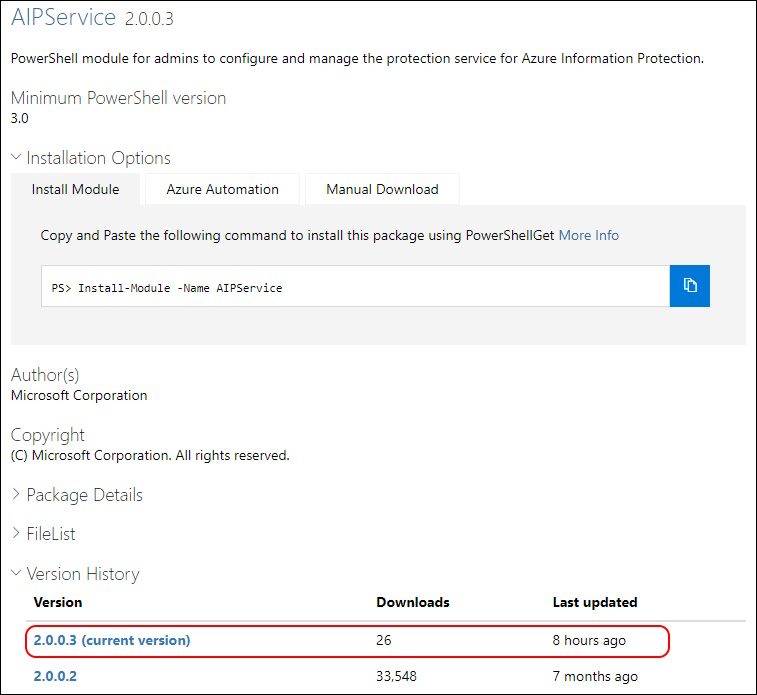Open version 2.0.0.2 link

point(55,676)
